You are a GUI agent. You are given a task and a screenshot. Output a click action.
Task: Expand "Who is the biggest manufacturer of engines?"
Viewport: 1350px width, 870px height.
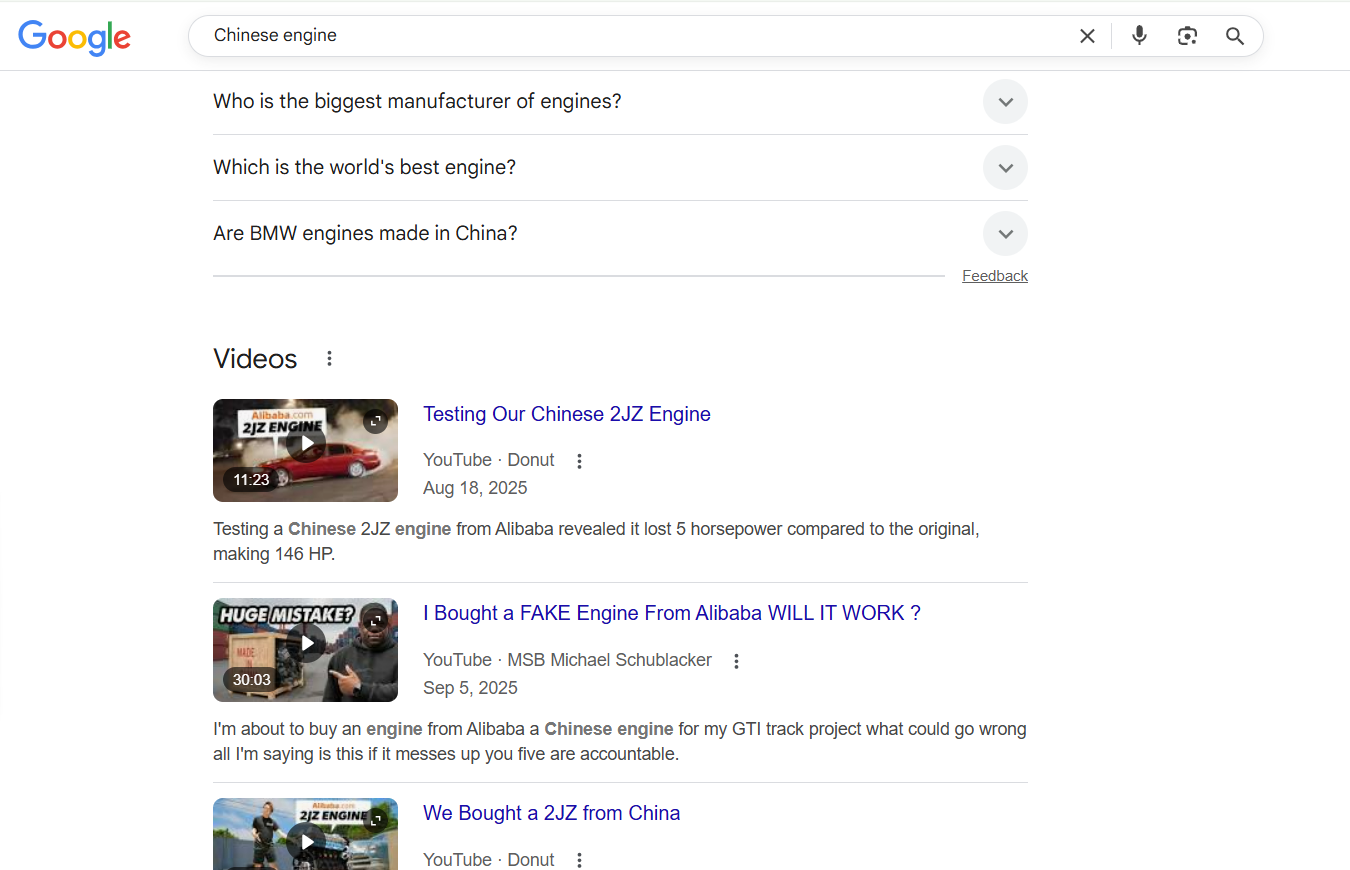click(x=1005, y=102)
